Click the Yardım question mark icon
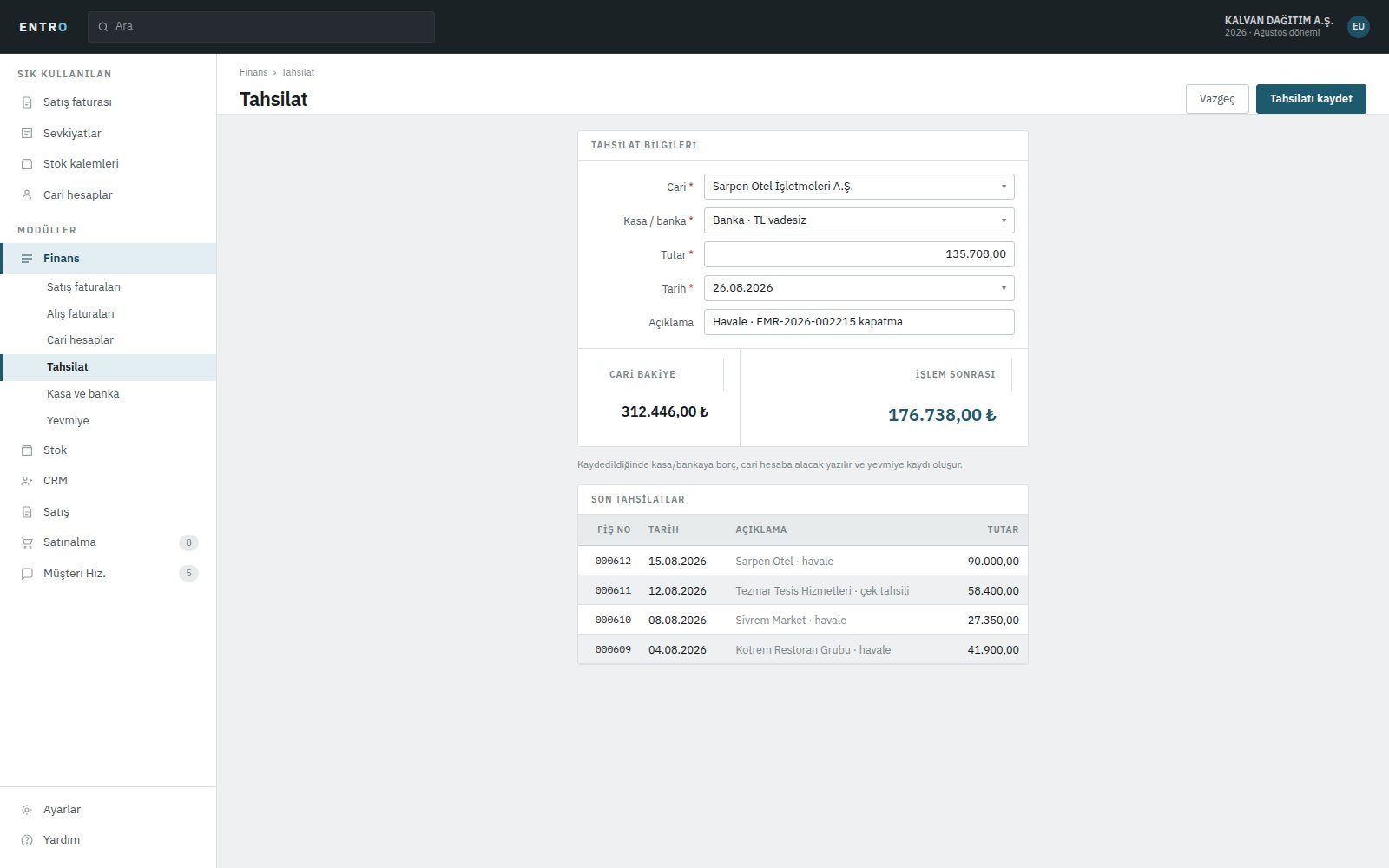The image size is (1389, 868). (x=27, y=840)
